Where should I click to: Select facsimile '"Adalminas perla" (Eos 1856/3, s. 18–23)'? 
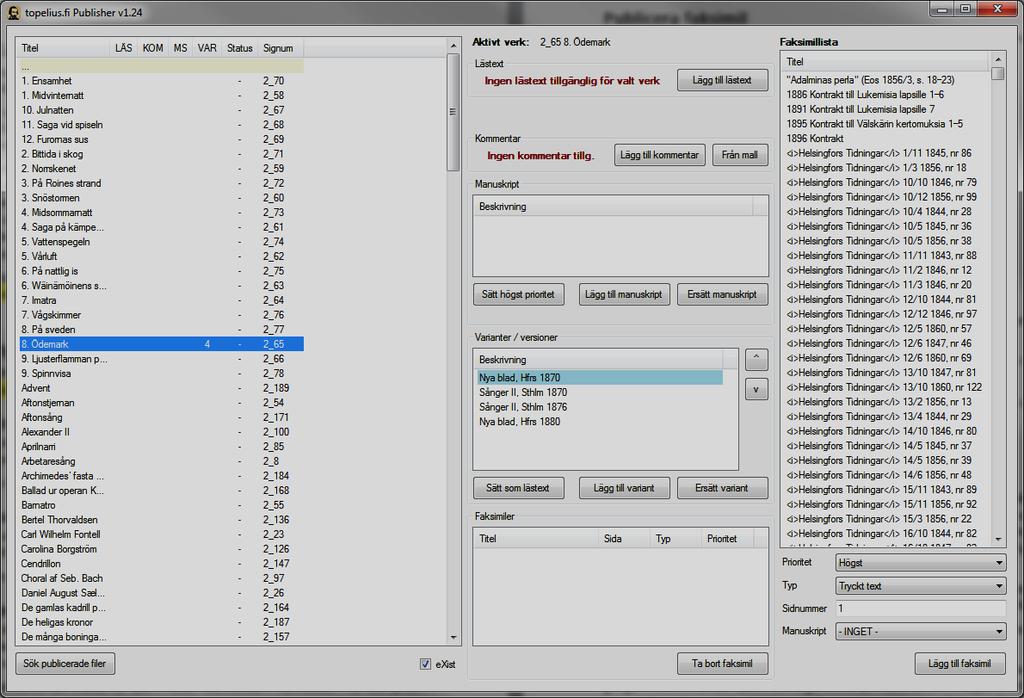coord(871,80)
